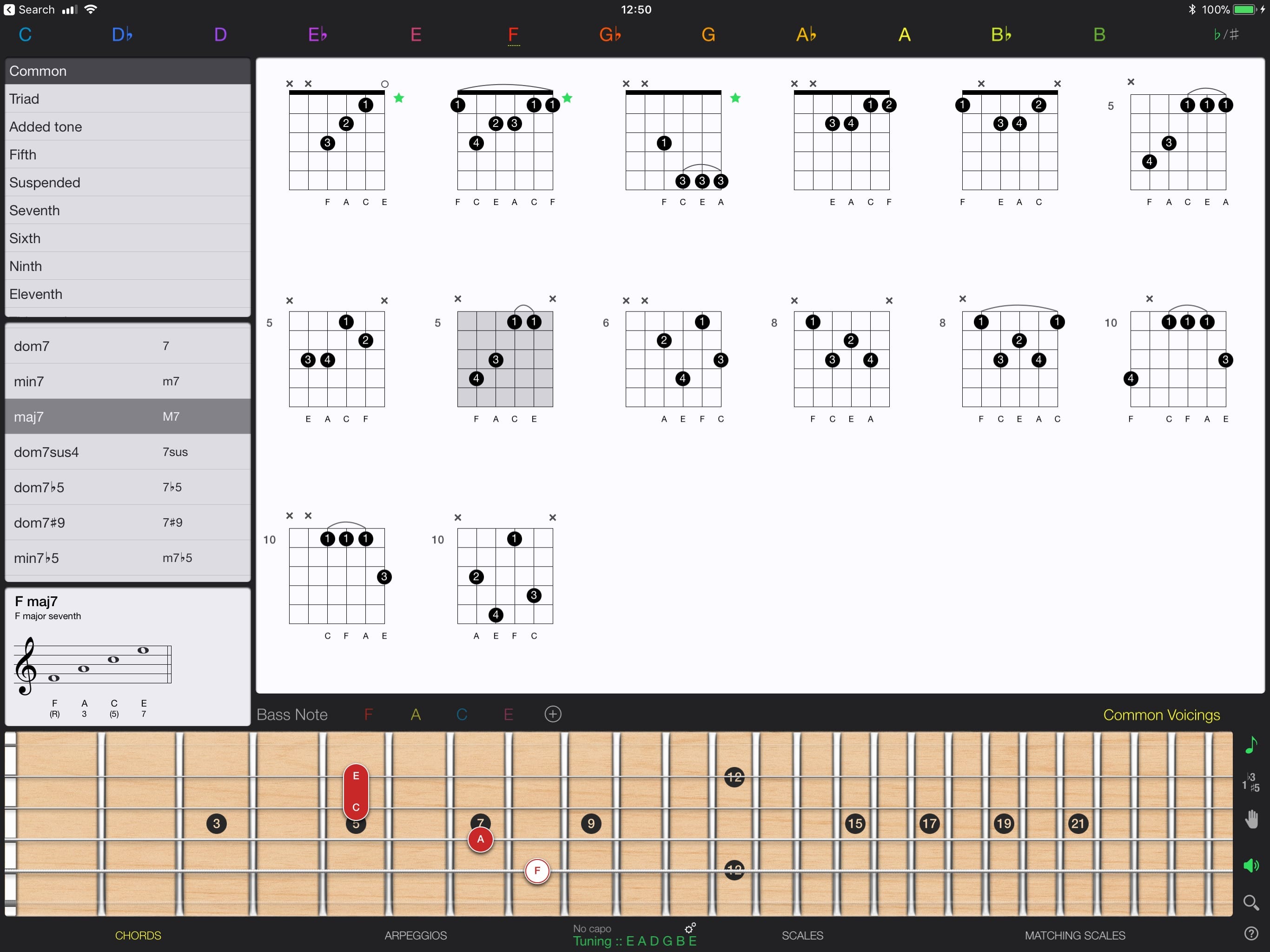Mute chord playback via speaker icon
This screenshot has height=952, width=1270.
pyautogui.click(x=1251, y=866)
